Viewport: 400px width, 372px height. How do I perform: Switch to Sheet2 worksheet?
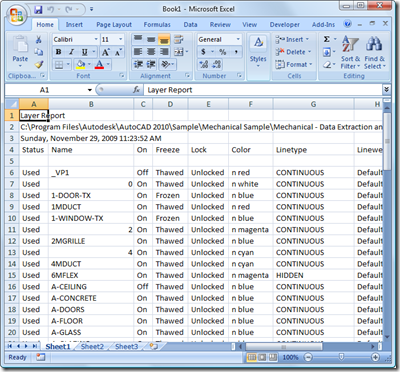coord(92,346)
